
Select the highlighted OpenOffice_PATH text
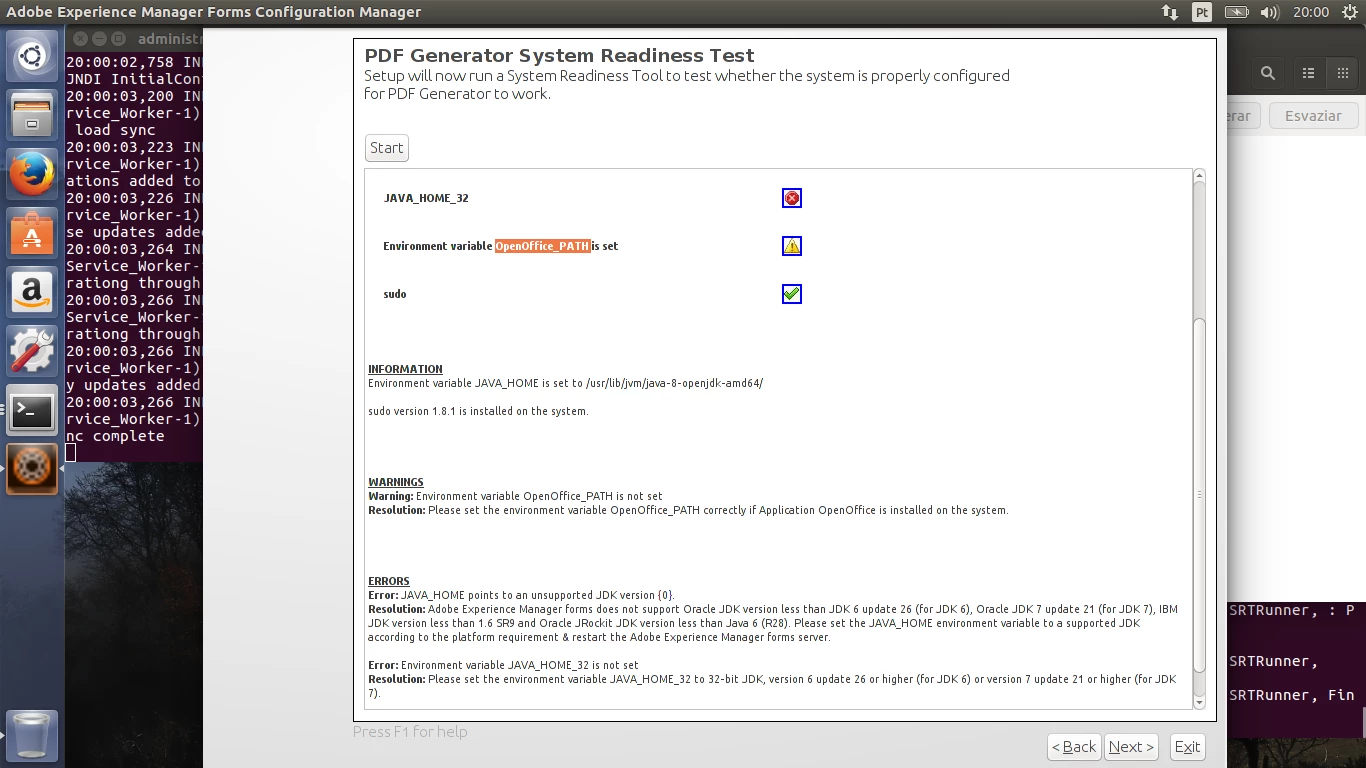coord(542,246)
